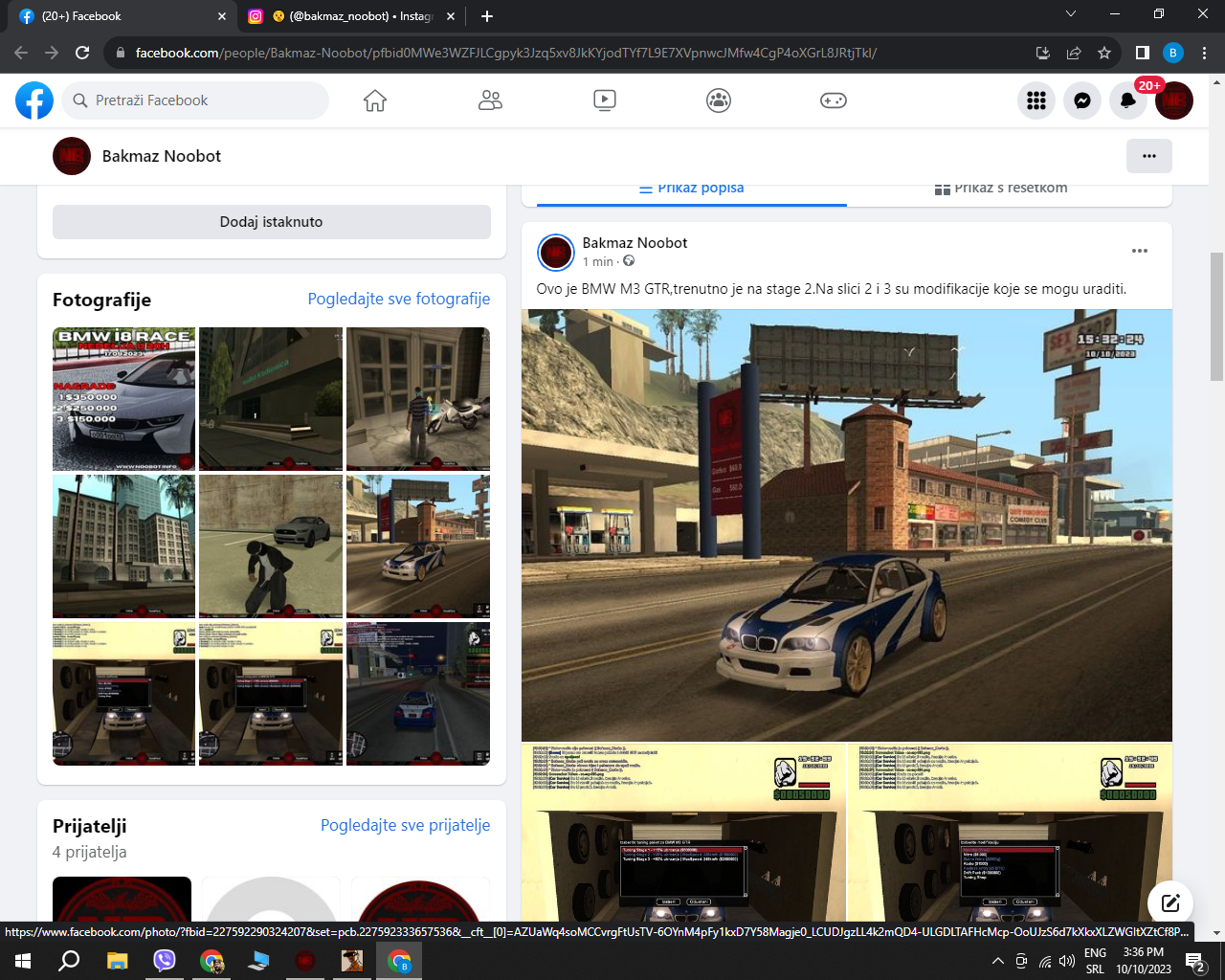The width and height of the screenshot is (1225, 980).
Task: Open Chrome three-dot menu
Action: (1205, 53)
